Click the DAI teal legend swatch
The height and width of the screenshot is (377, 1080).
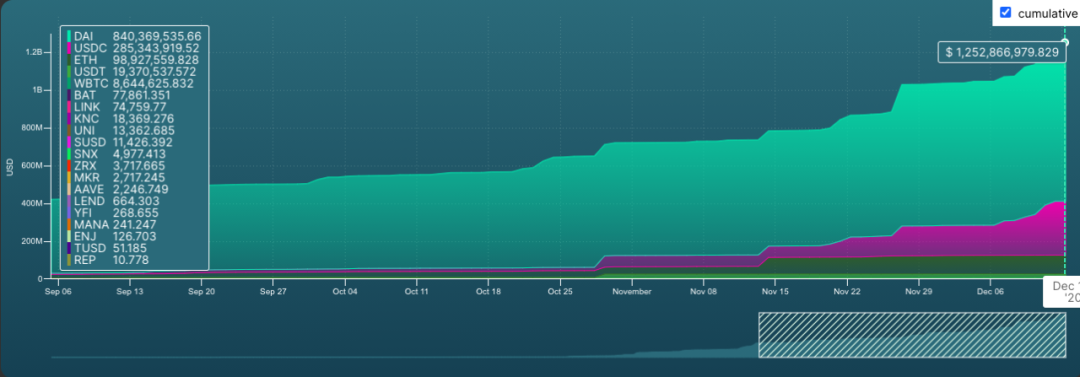(x=69, y=36)
